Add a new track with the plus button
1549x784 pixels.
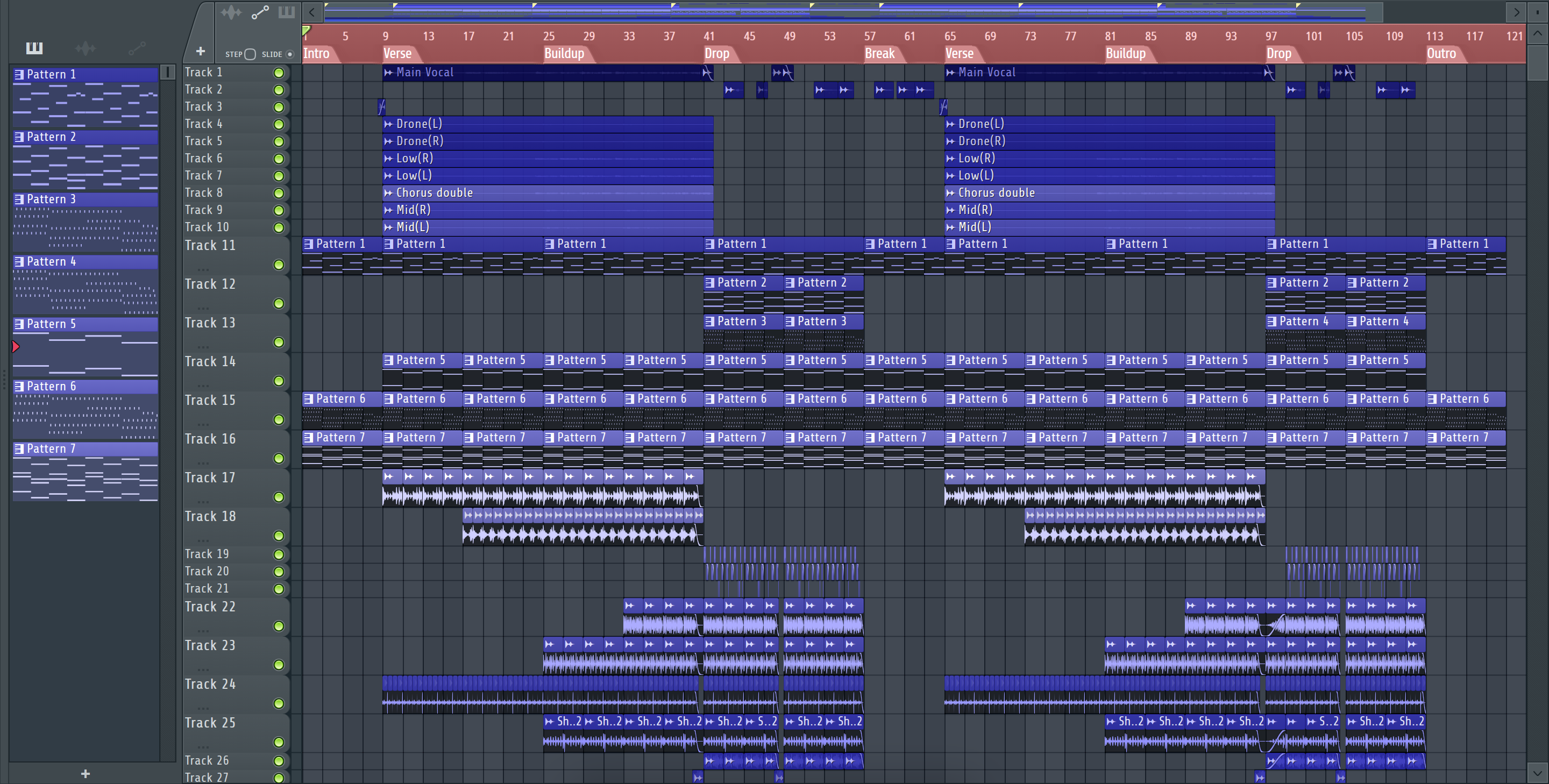(200, 51)
